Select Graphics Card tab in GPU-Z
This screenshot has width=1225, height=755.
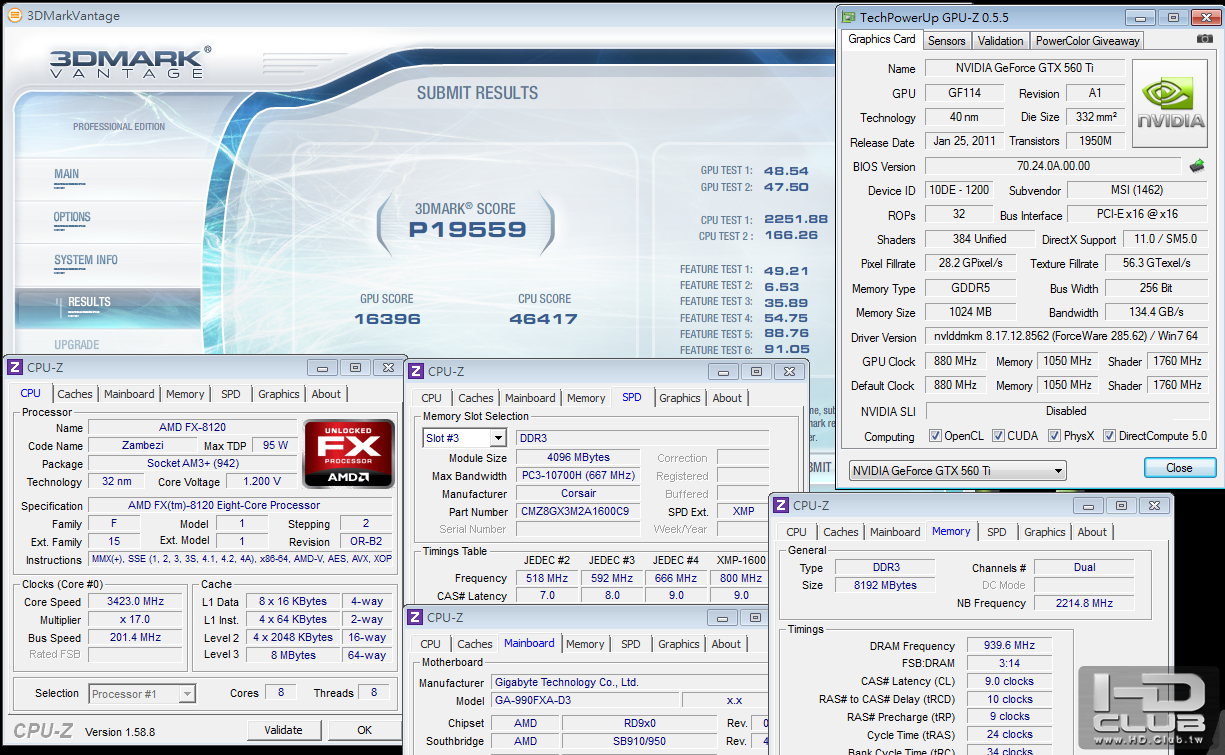(x=882, y=39)
